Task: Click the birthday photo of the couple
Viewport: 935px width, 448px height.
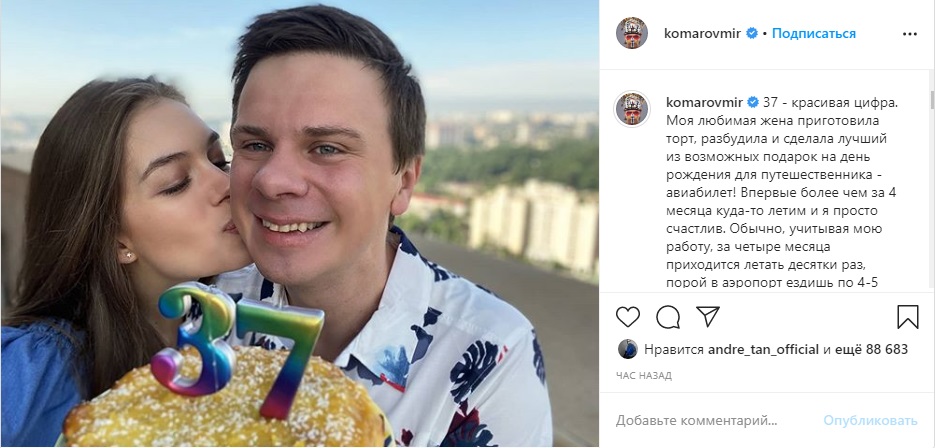Action: [x=299, y=224]
